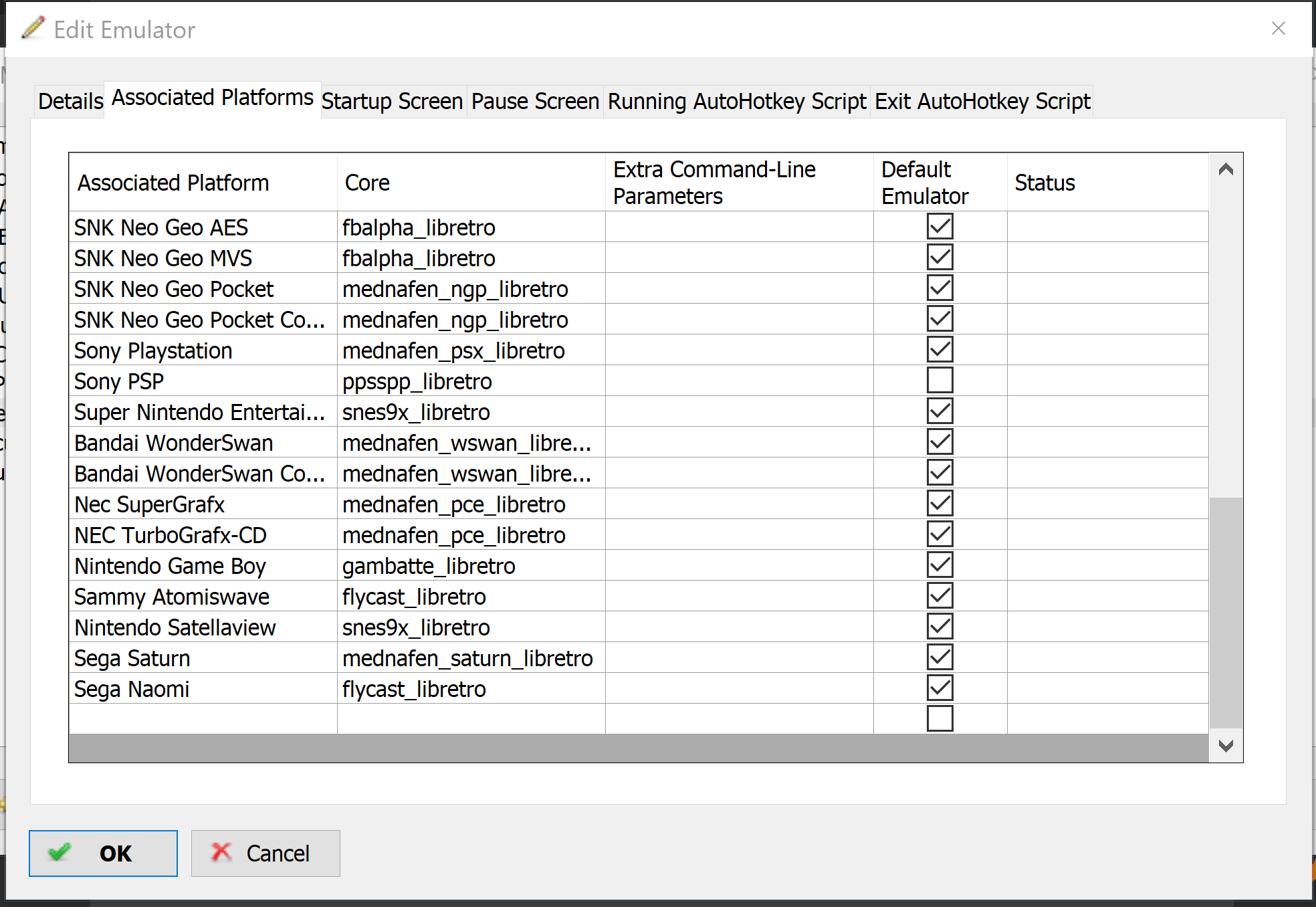Uncheck default emulator for SNK Neo Geo AES
1316x907 pixels.
click(x=940, y=227)
